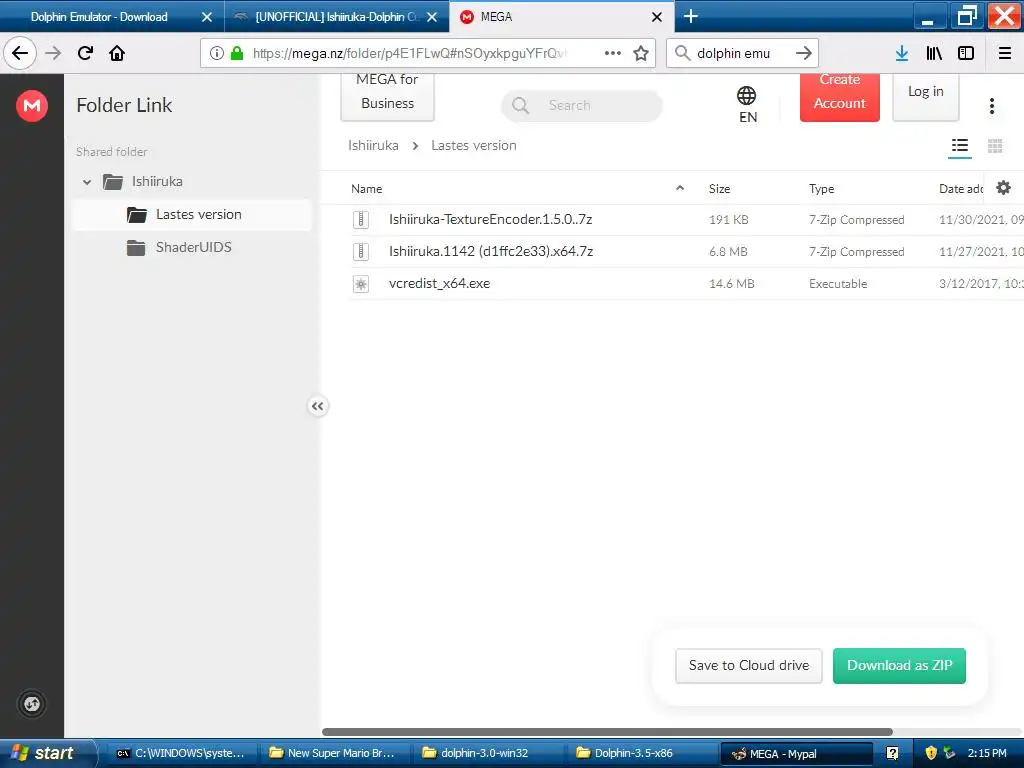
Task: Close the MEGA tab
Action: tap(657, 17)
